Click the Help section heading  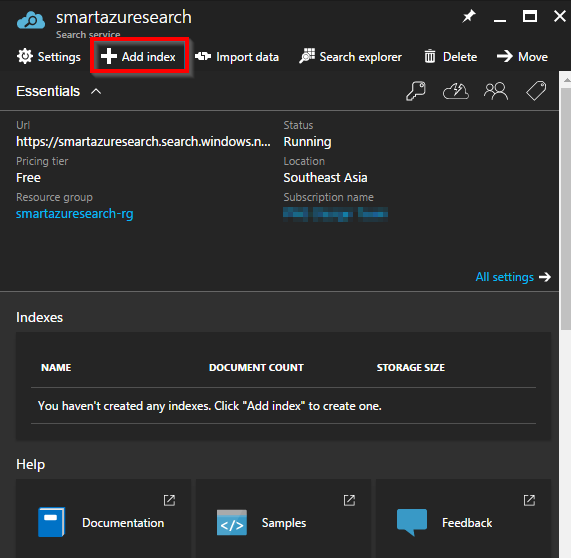pos(31,464)
